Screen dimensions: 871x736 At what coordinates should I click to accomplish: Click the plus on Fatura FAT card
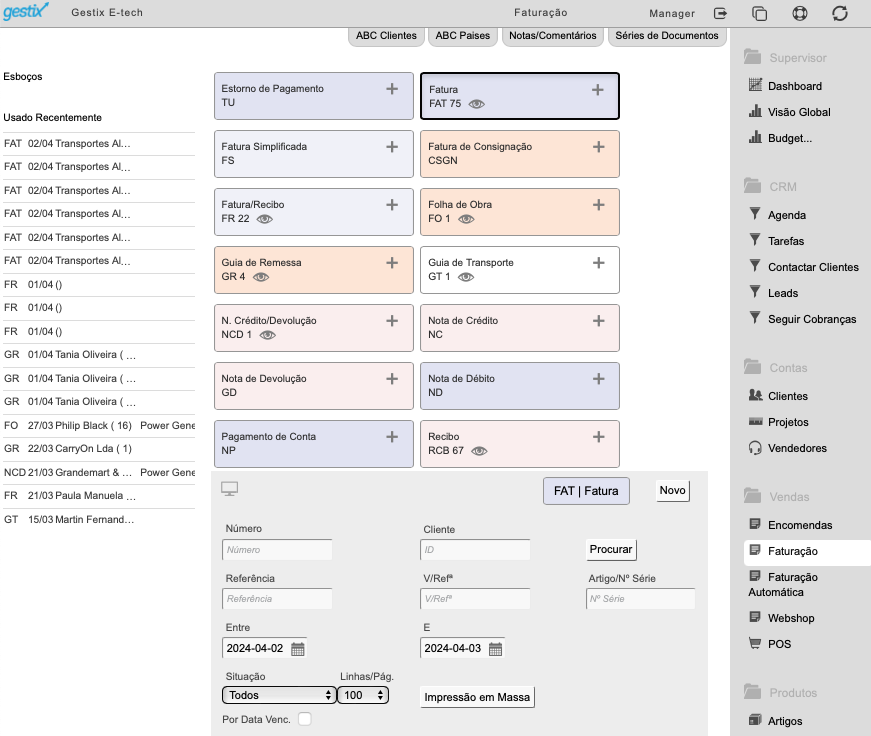[x=598, y=90]
